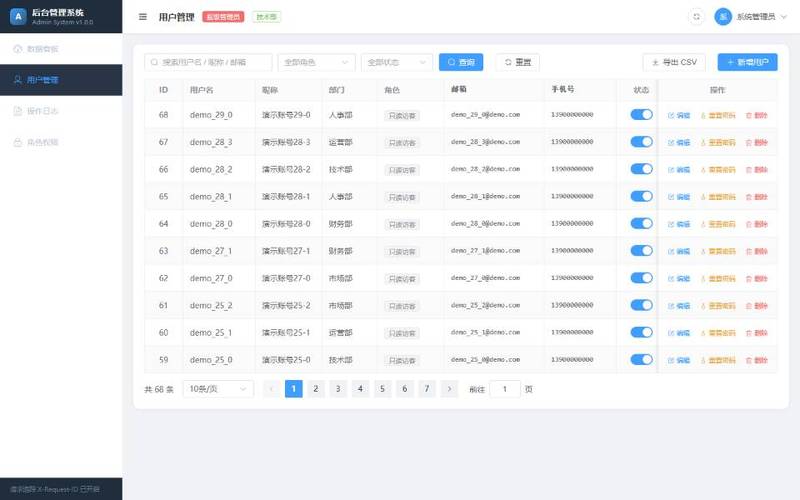This screenshot has width=800, height=500.
Task: Click reset password icon for demo_28_2
Action: [703, 169]
